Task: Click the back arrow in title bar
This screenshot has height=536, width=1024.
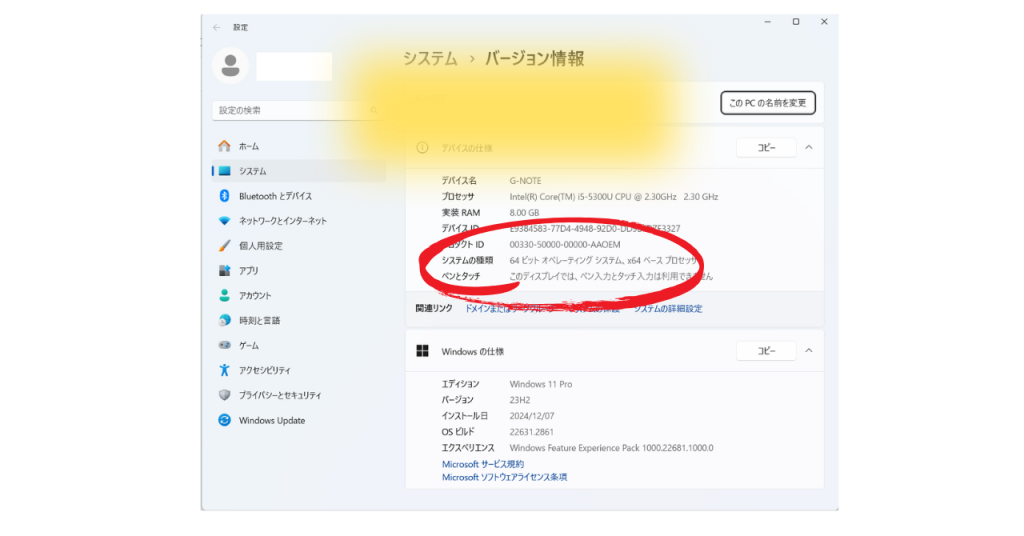Action: coord(217,27)
